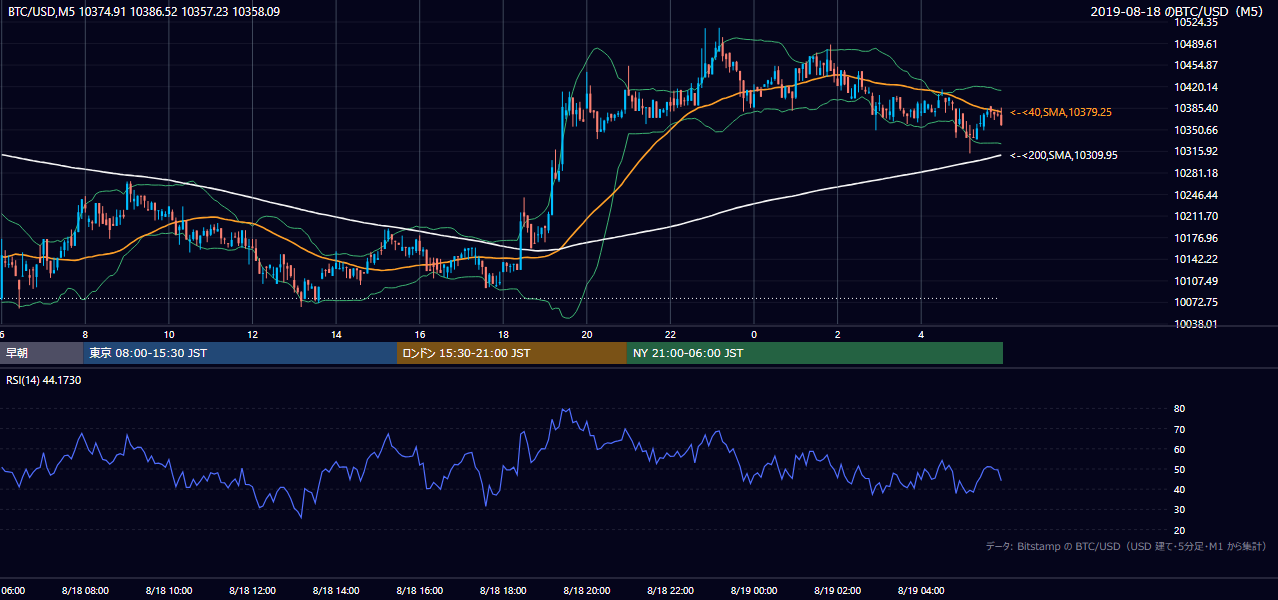Click the Bitstamp data source note
Image resolution: width=1278 pixels, height=600 pixels.
click(x=1126, y=547)
